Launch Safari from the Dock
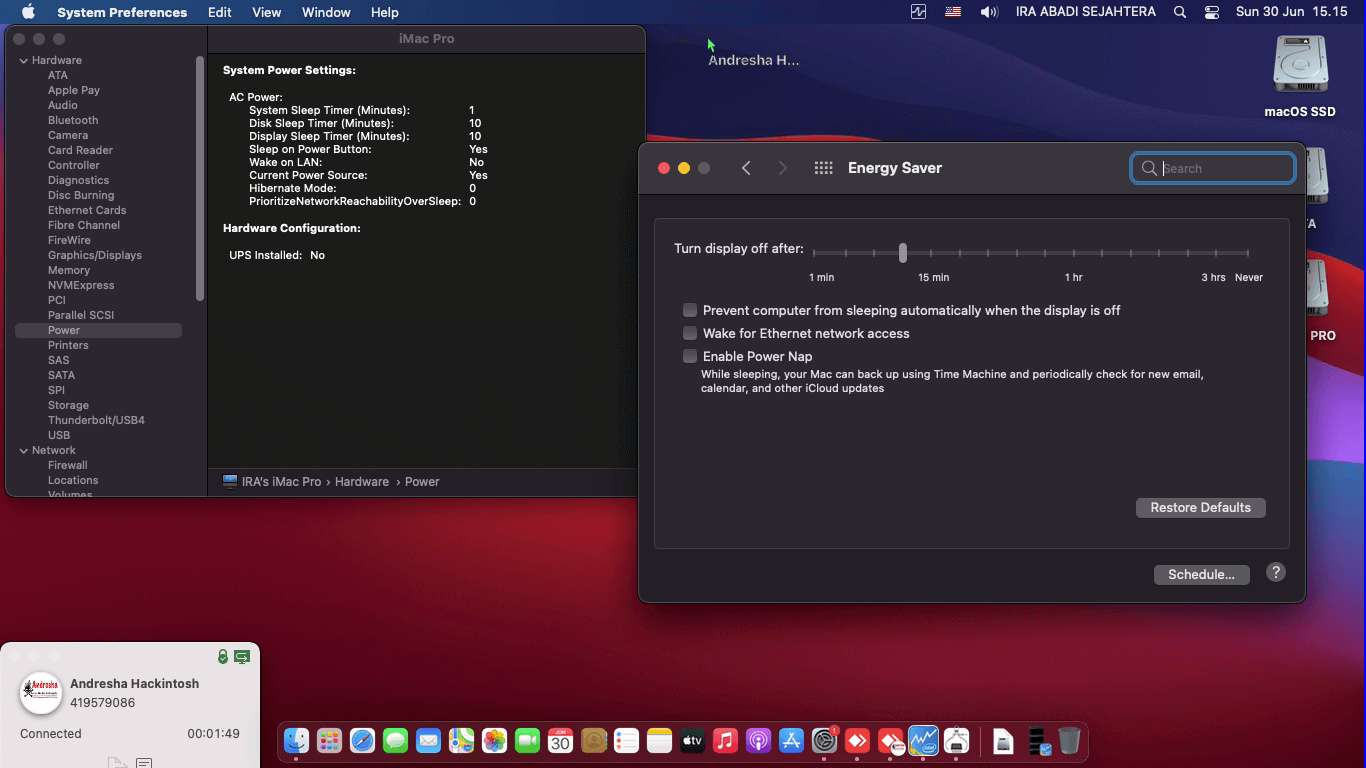Image resolution: width=1366 pixels, height=768 pixels. tap(362, 741)
